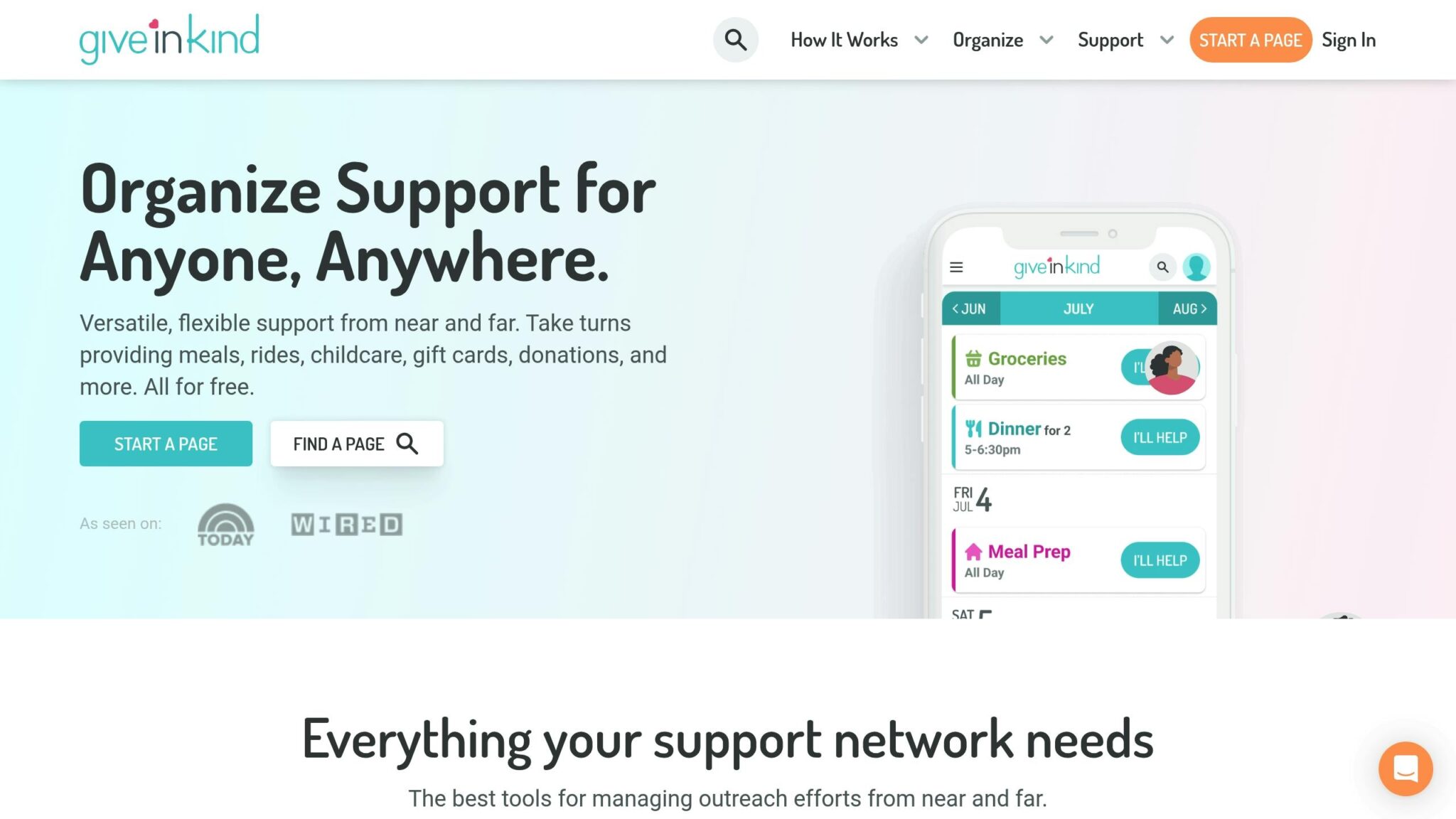Go to previous month JUN in calendar
1456x819 pixels.
coord(970,309)
